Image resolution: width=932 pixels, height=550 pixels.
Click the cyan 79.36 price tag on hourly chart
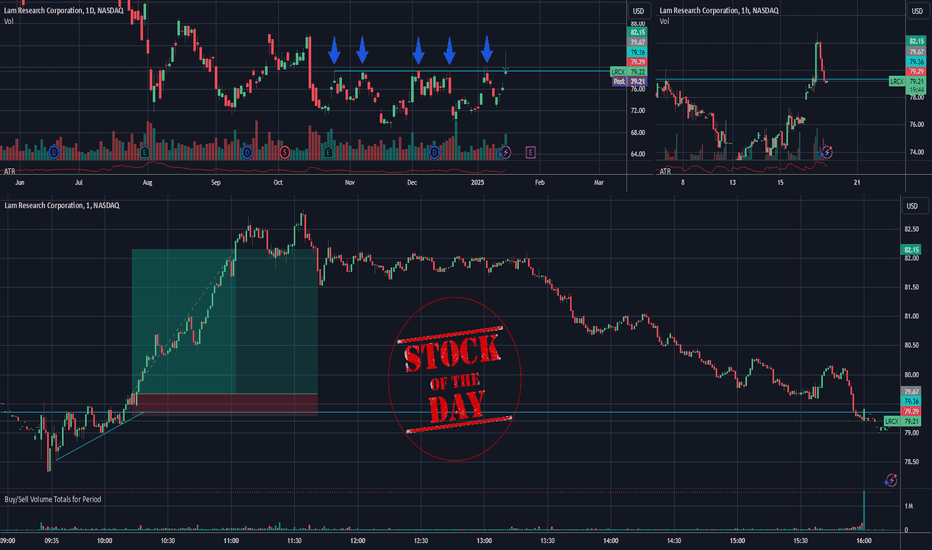916,61
